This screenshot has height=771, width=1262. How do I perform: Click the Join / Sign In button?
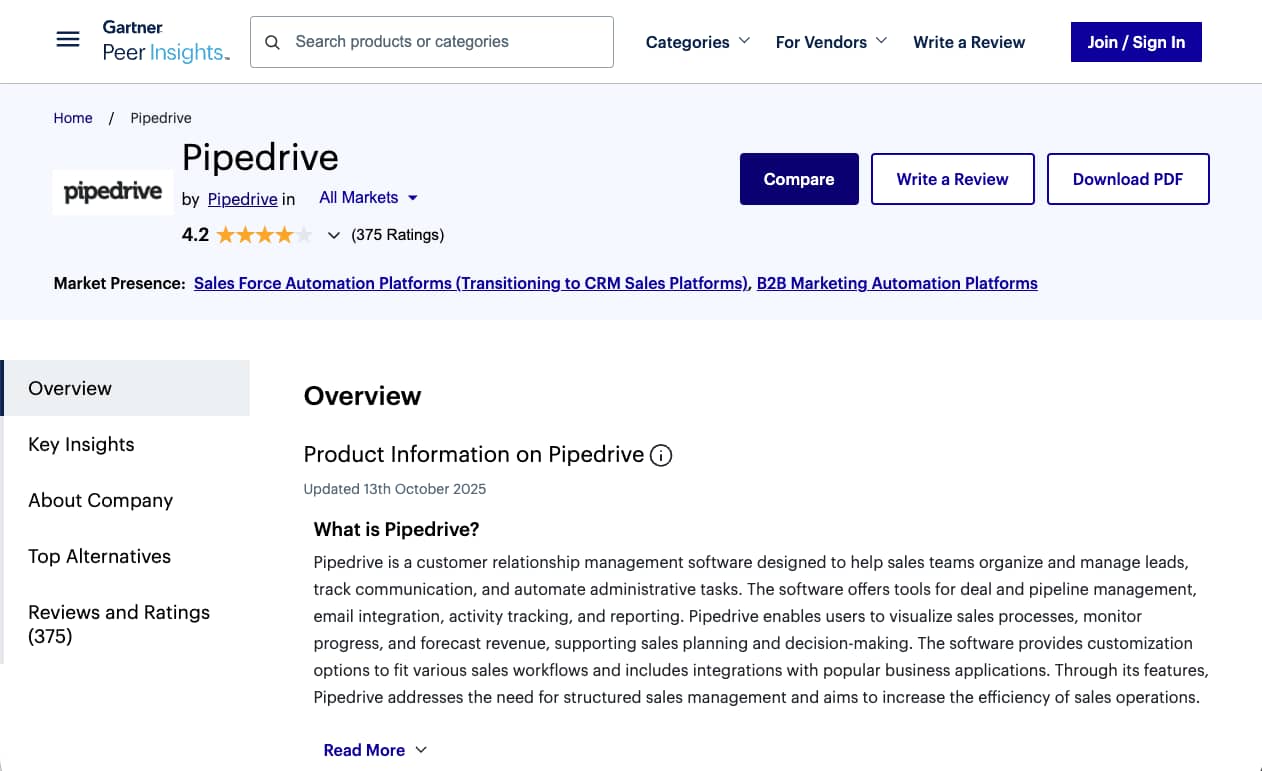[1136, 42]
